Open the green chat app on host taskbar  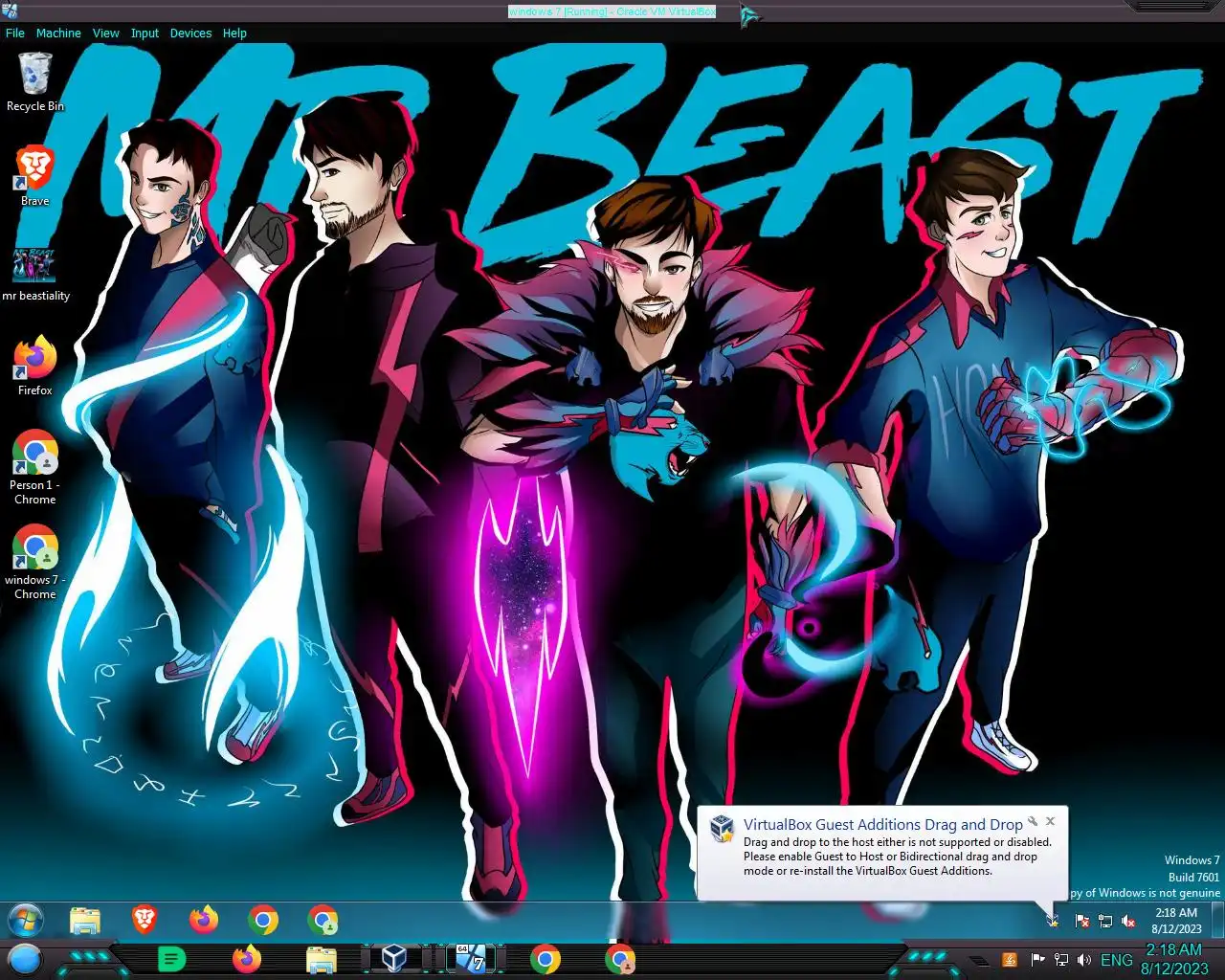[171, 958]
